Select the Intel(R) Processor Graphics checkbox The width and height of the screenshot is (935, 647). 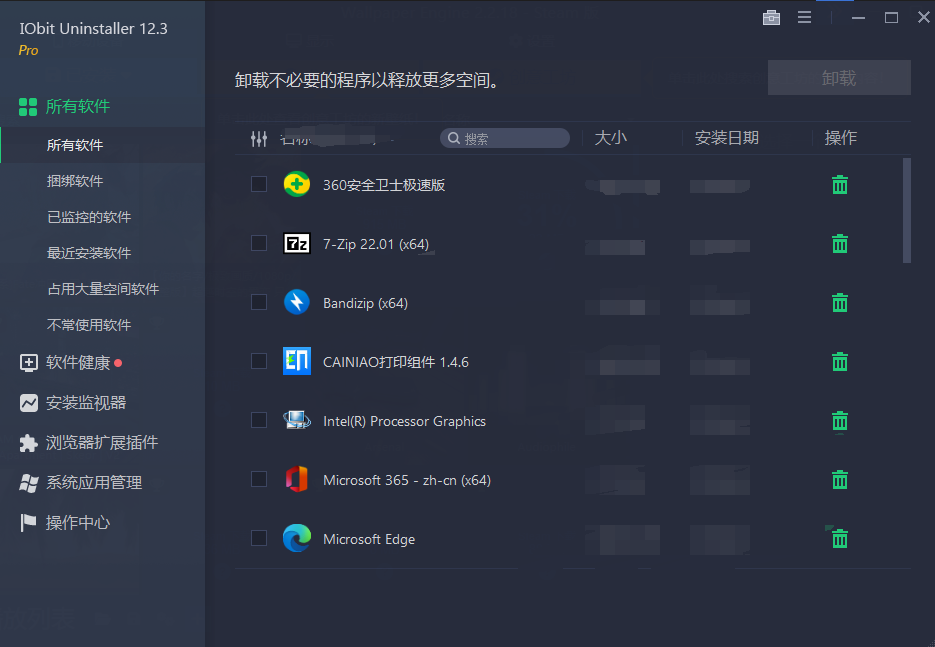259,420
